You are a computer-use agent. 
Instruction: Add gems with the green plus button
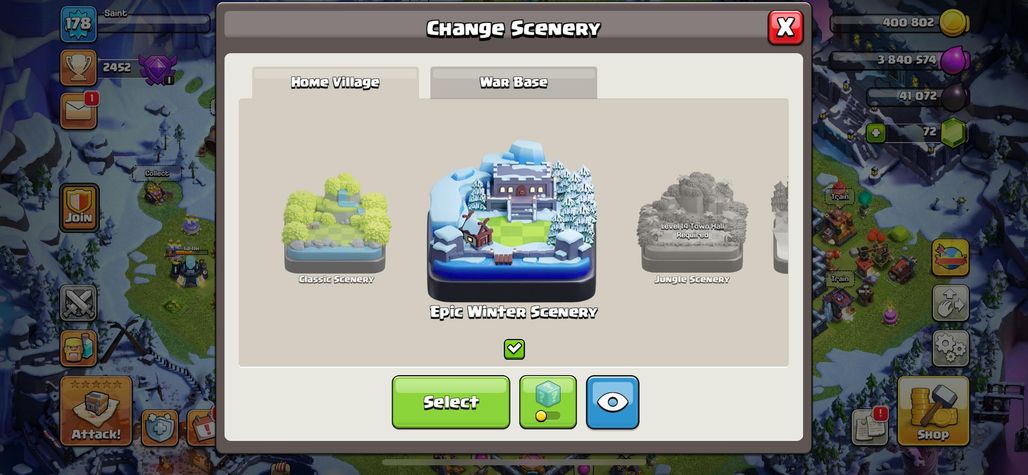tap(876, 133)
